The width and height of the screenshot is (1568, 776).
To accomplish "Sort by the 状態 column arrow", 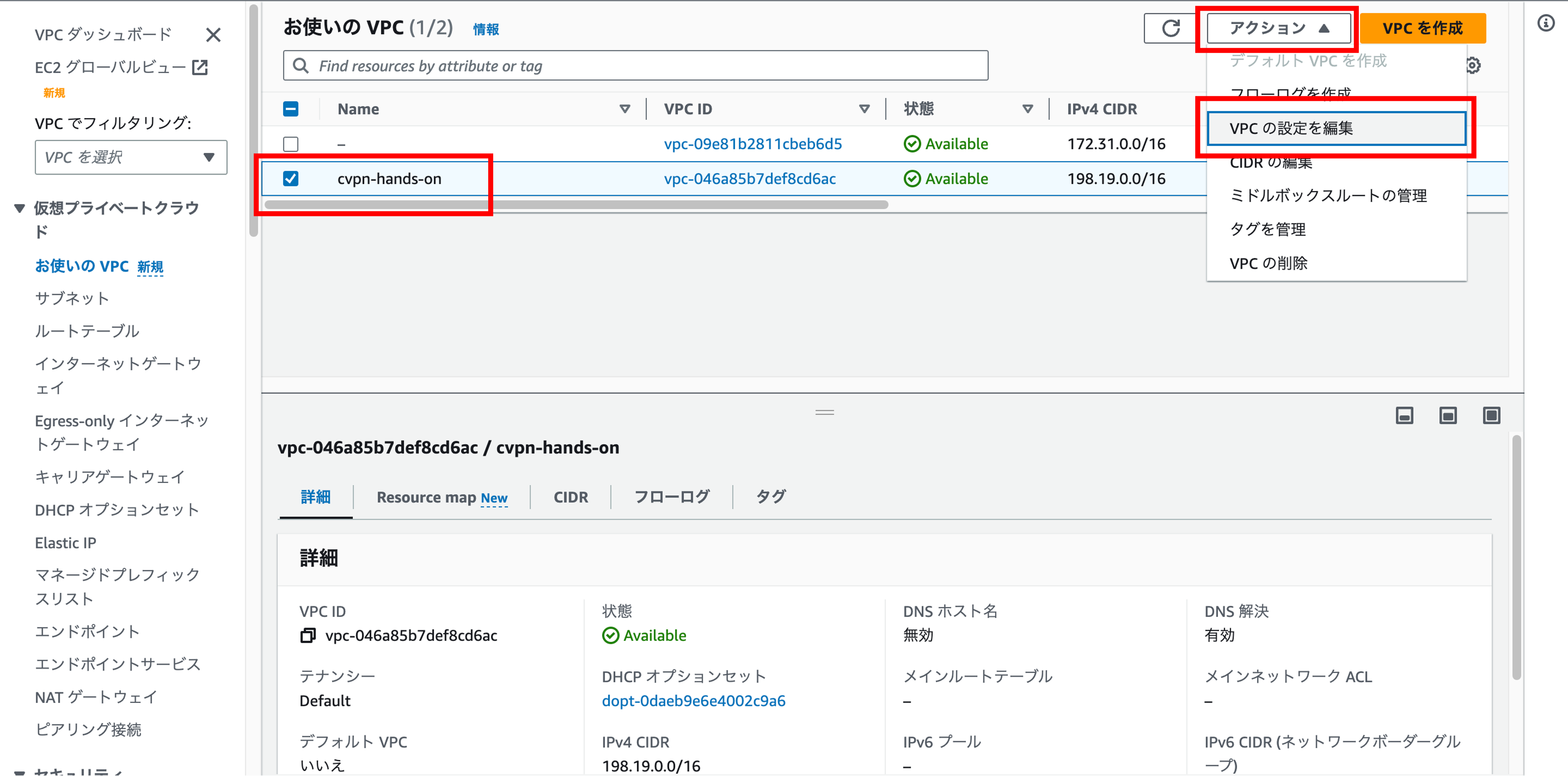I will [1027, 109].
